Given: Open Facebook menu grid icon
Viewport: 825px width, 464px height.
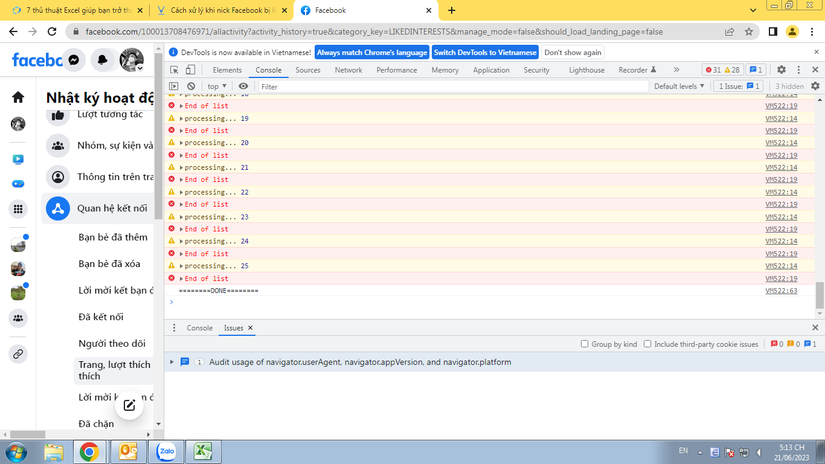Looking at the screenshot, I should [x=18, y=209].
